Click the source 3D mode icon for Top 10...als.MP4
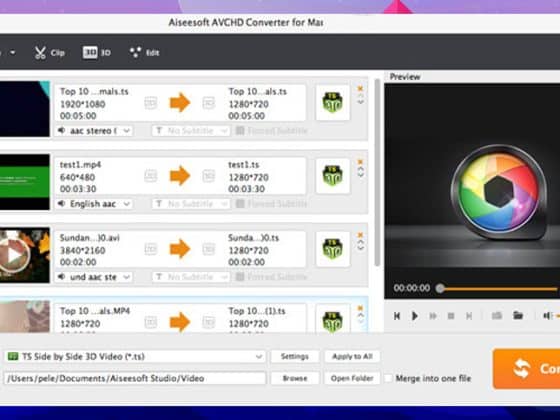 pos(151,322)
